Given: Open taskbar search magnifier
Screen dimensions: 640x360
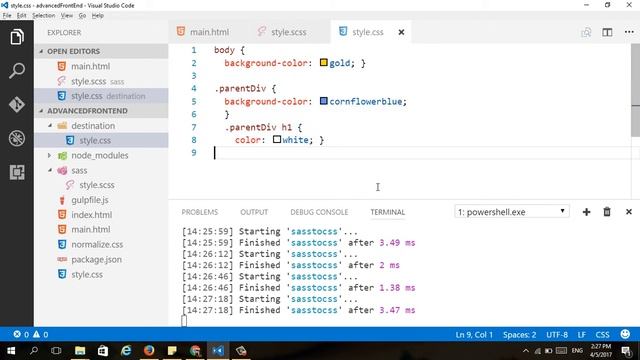Looking at the screenshot, I should click(34, 351).
